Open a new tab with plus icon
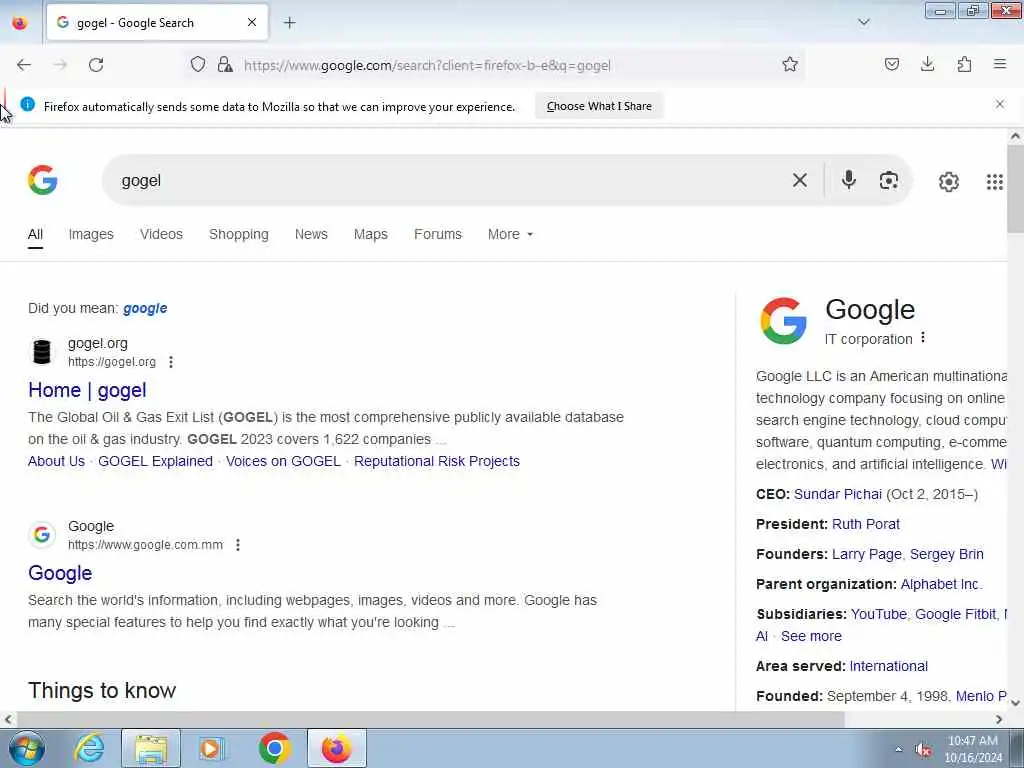The height and width of the screenshot is (768, 1024). pos(289,23)
